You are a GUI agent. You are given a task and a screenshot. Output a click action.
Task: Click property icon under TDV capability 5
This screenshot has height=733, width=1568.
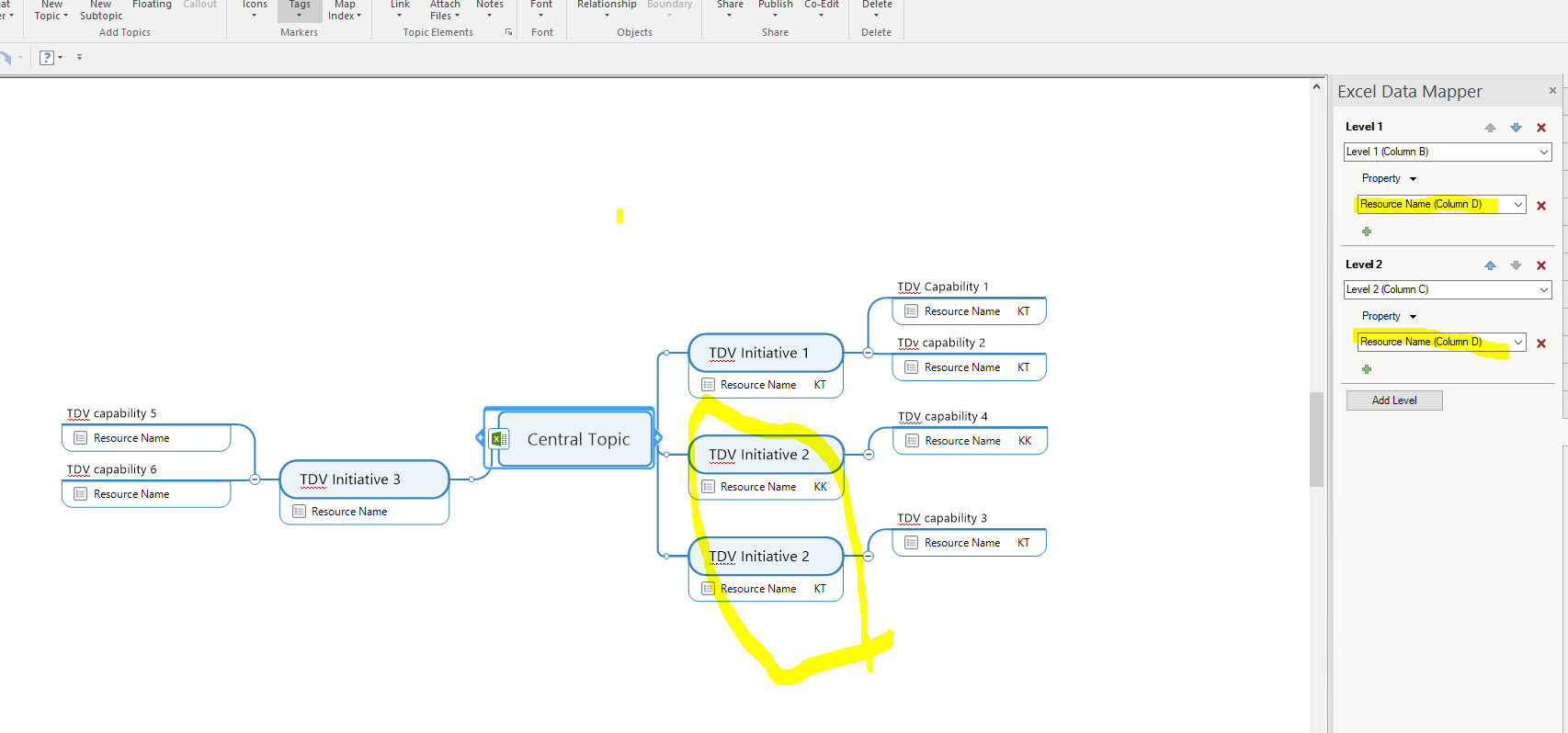[x=80, y=438]
